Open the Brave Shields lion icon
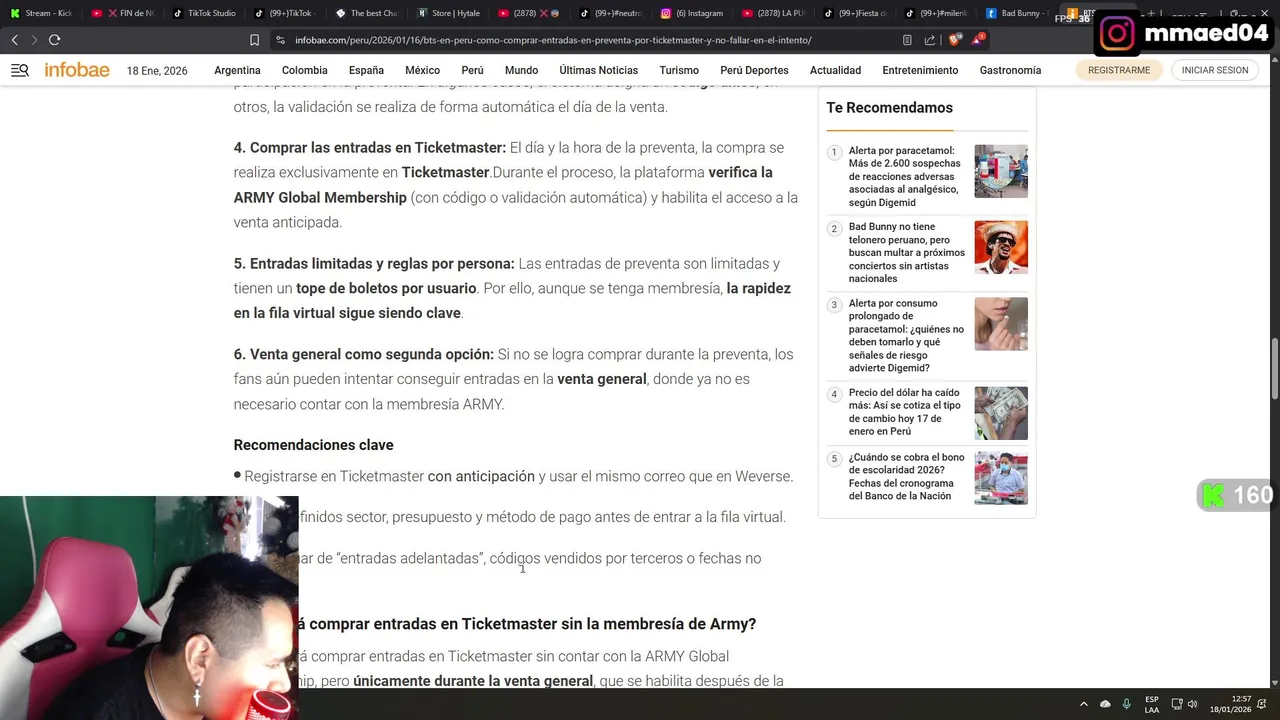The height and width of the screenshot is (720, 1280). coord(954,40)
